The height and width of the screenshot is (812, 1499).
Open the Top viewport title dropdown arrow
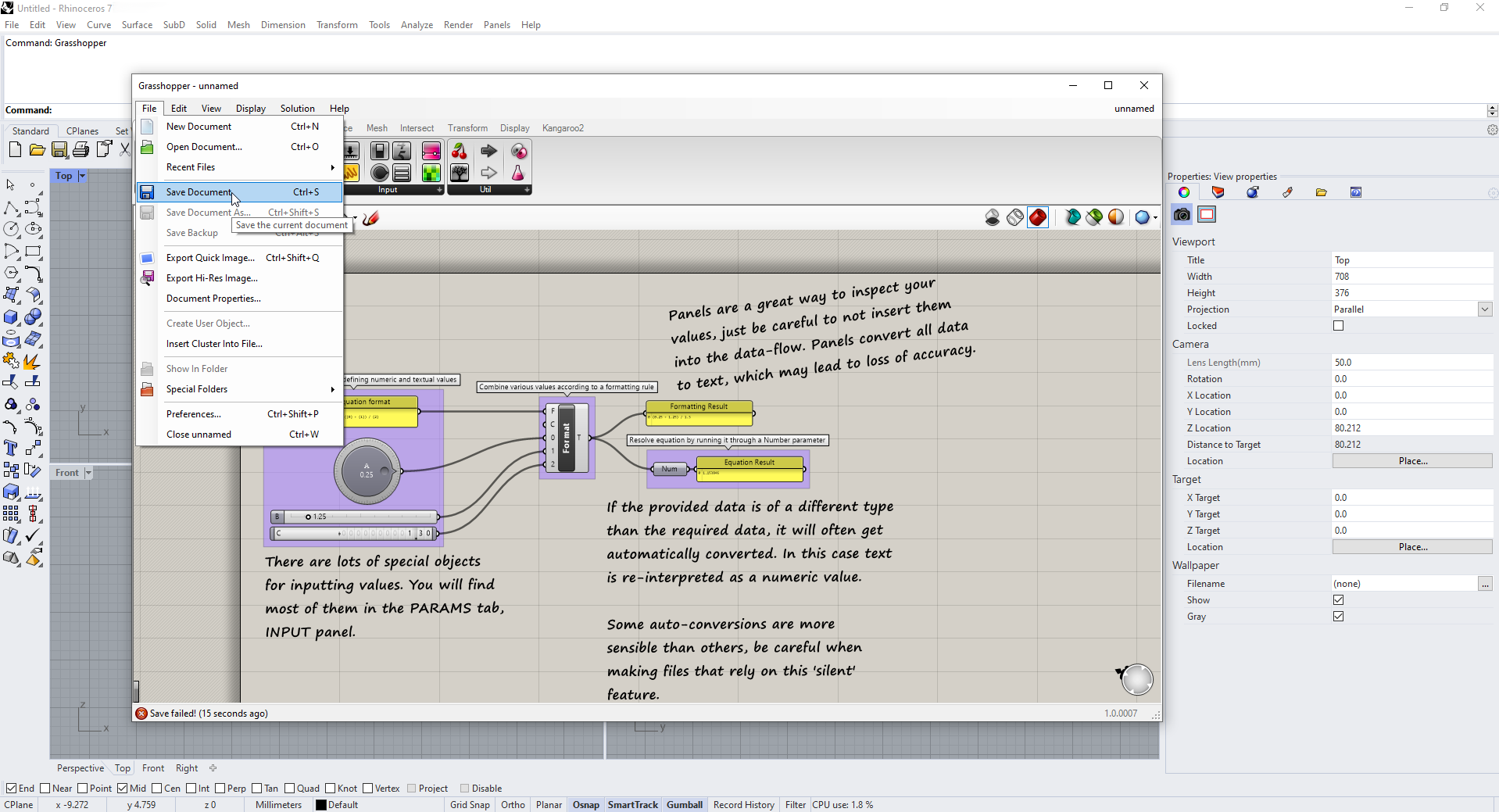click(82, 176)
